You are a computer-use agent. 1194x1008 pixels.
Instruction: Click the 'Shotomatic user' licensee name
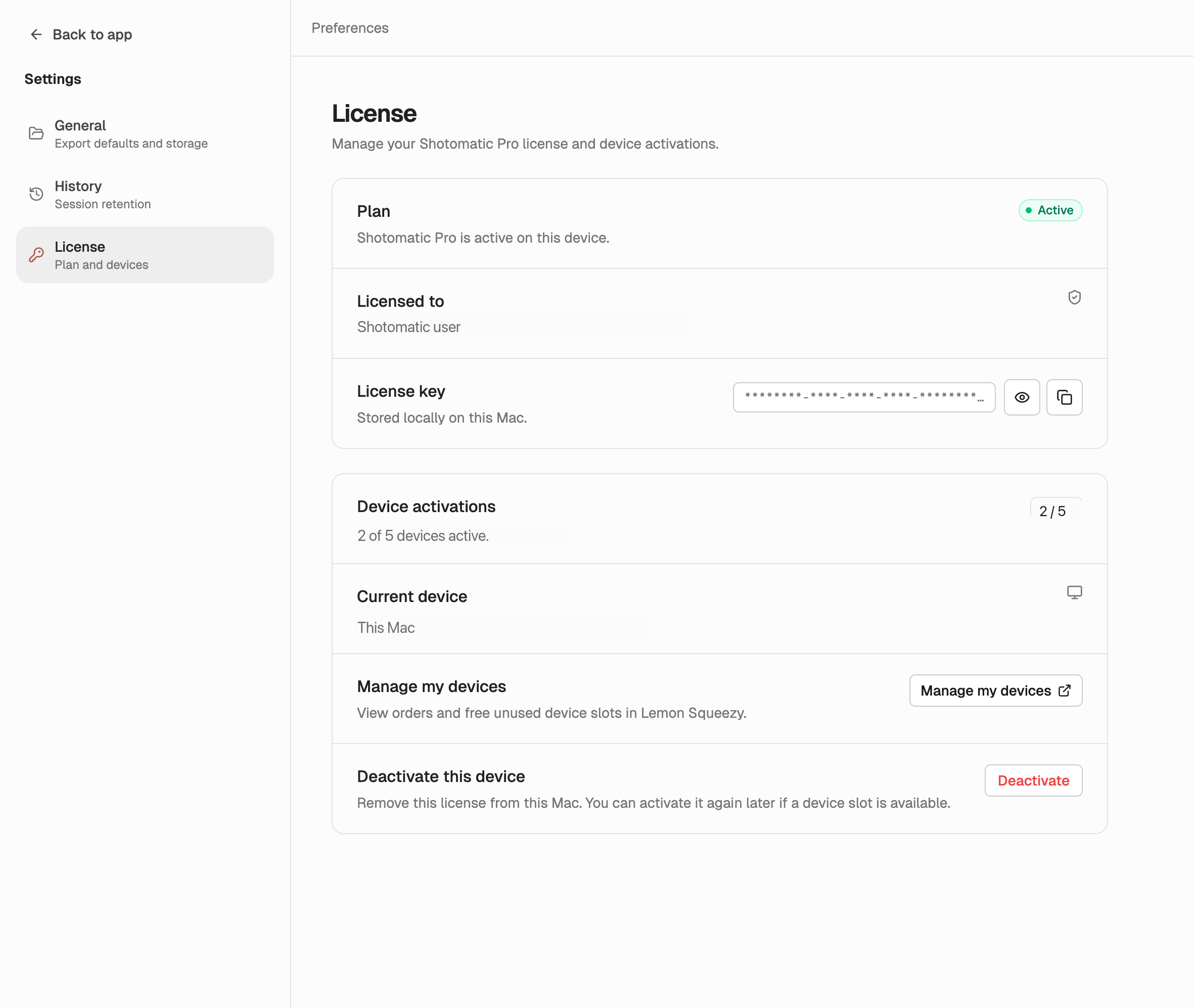click(x=408, y=327)
